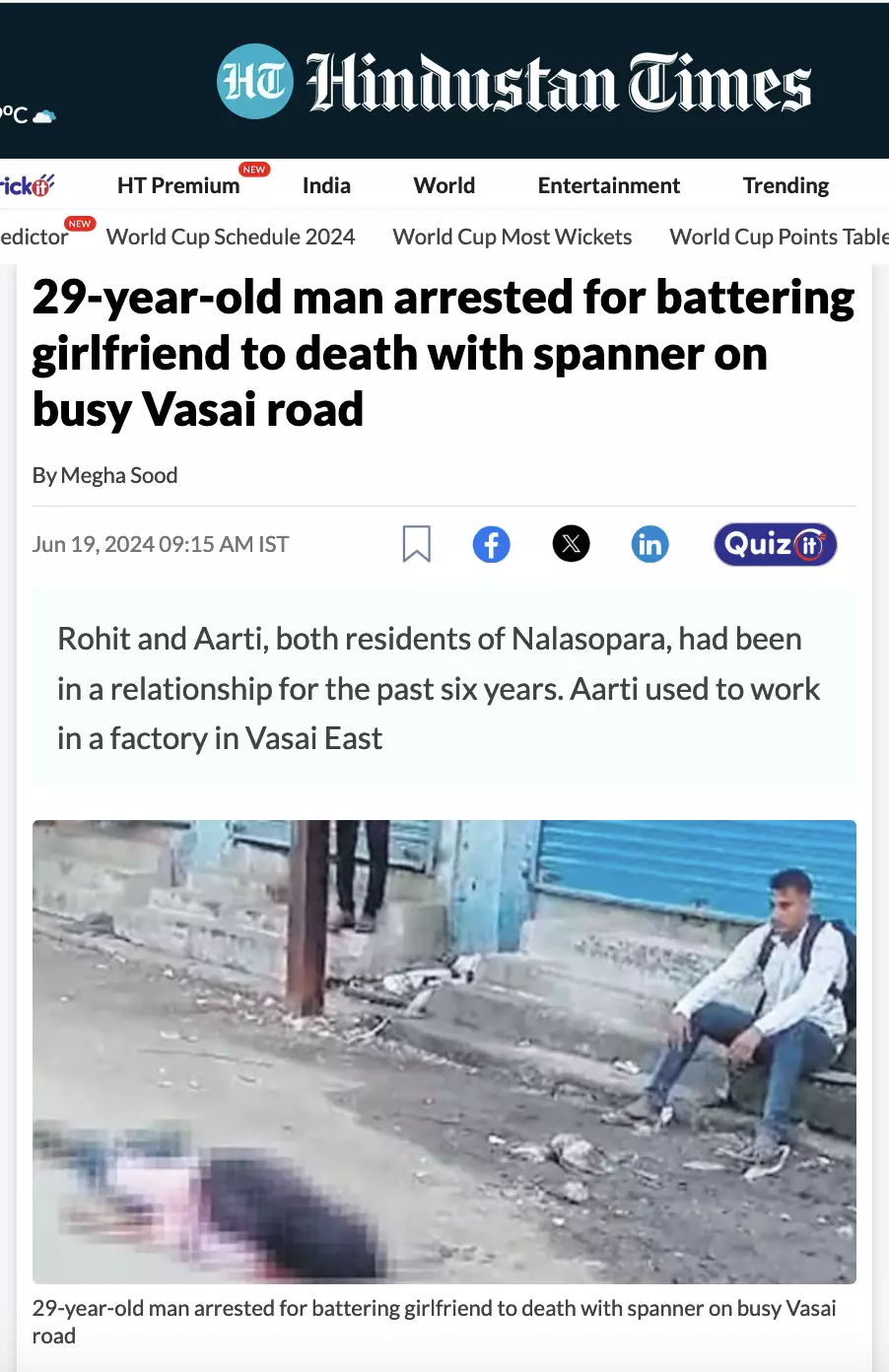Bookmark this article with the save icon
889x1372 pixels.
click(417, 544)
